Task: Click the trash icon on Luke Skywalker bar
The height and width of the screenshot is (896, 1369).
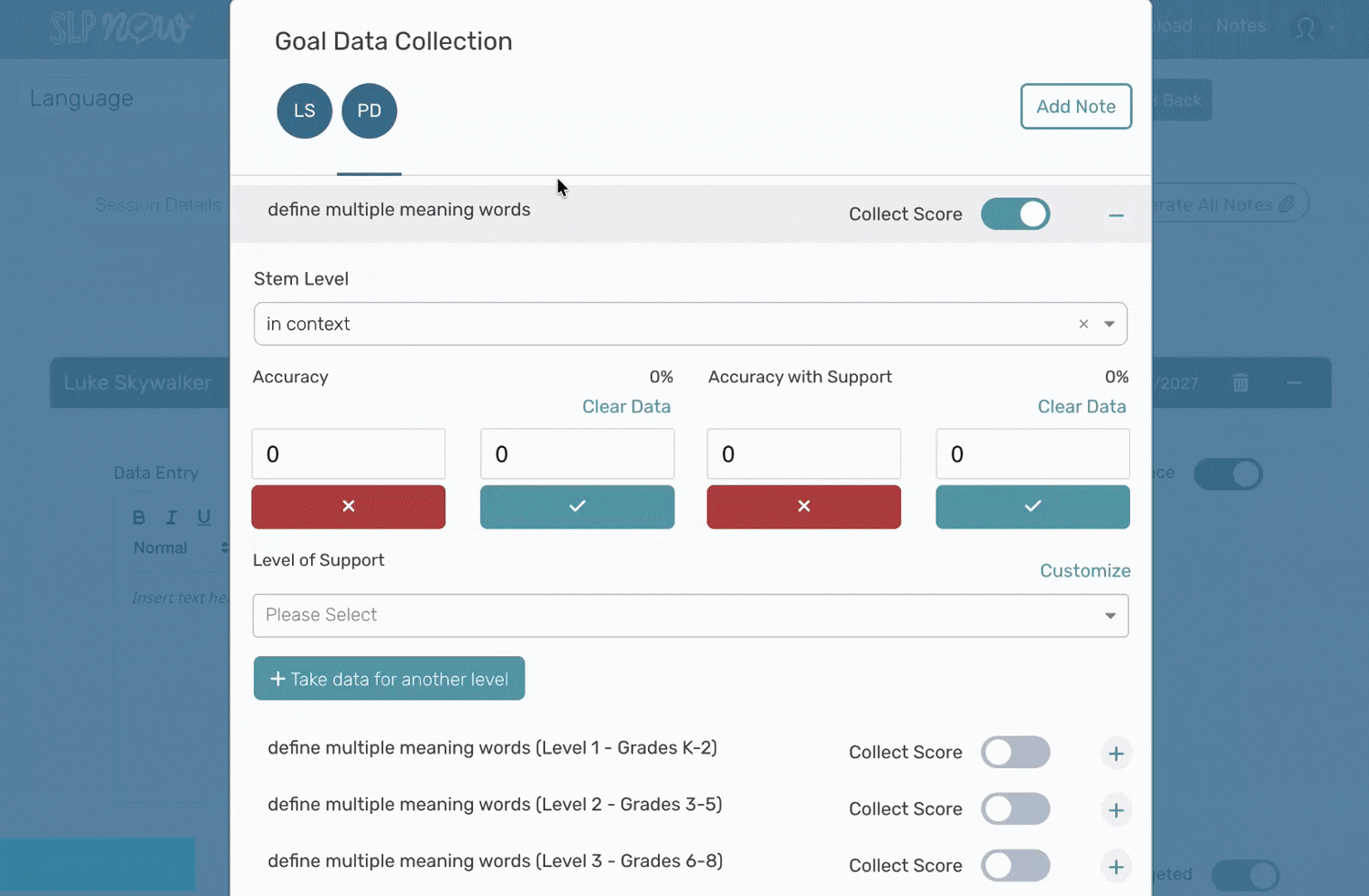Action: point(1240,383)
